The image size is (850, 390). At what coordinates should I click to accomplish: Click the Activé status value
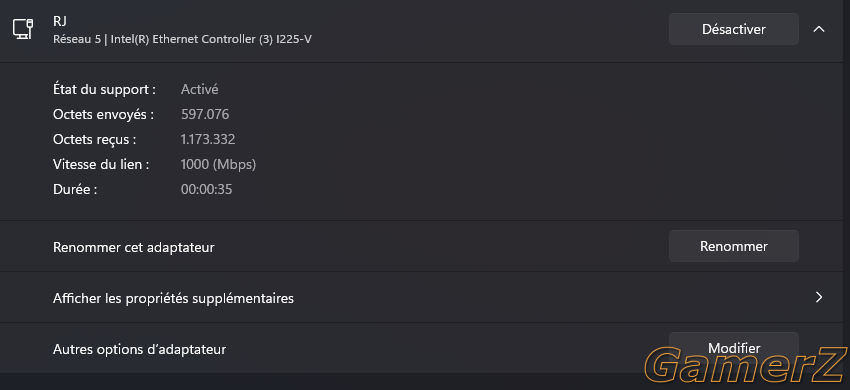pyautogui.click(x=199, y=89)
